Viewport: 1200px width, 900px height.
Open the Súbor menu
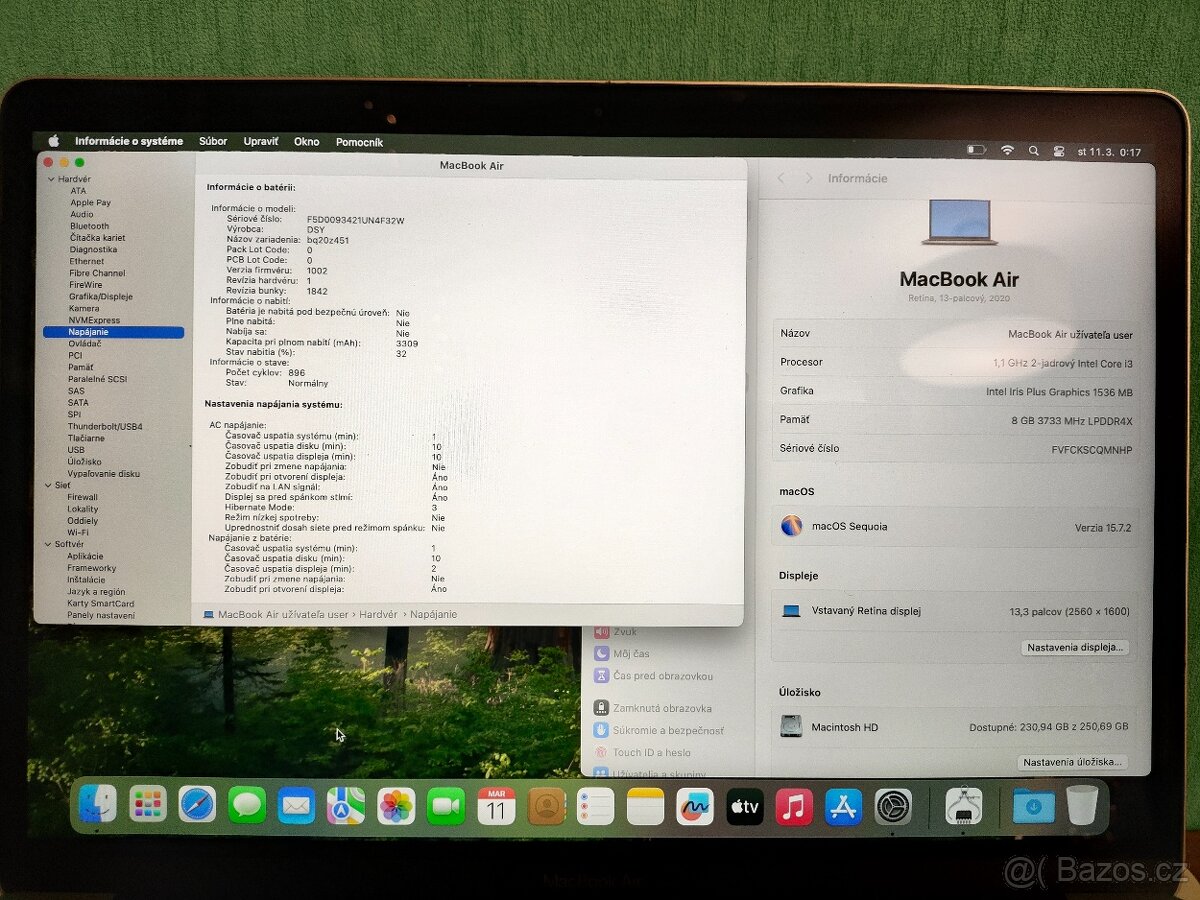pos(212,141)
